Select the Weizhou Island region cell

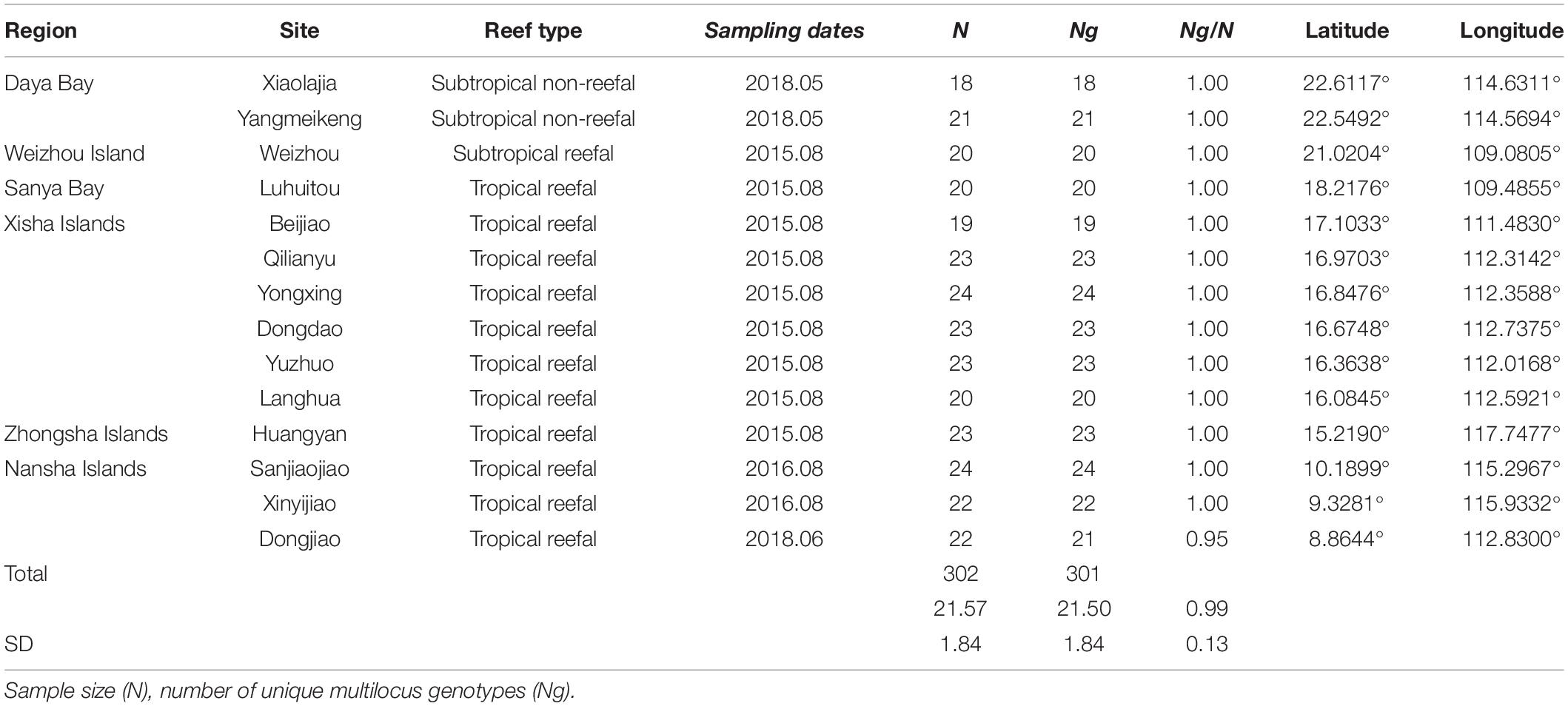click(74, 153)
